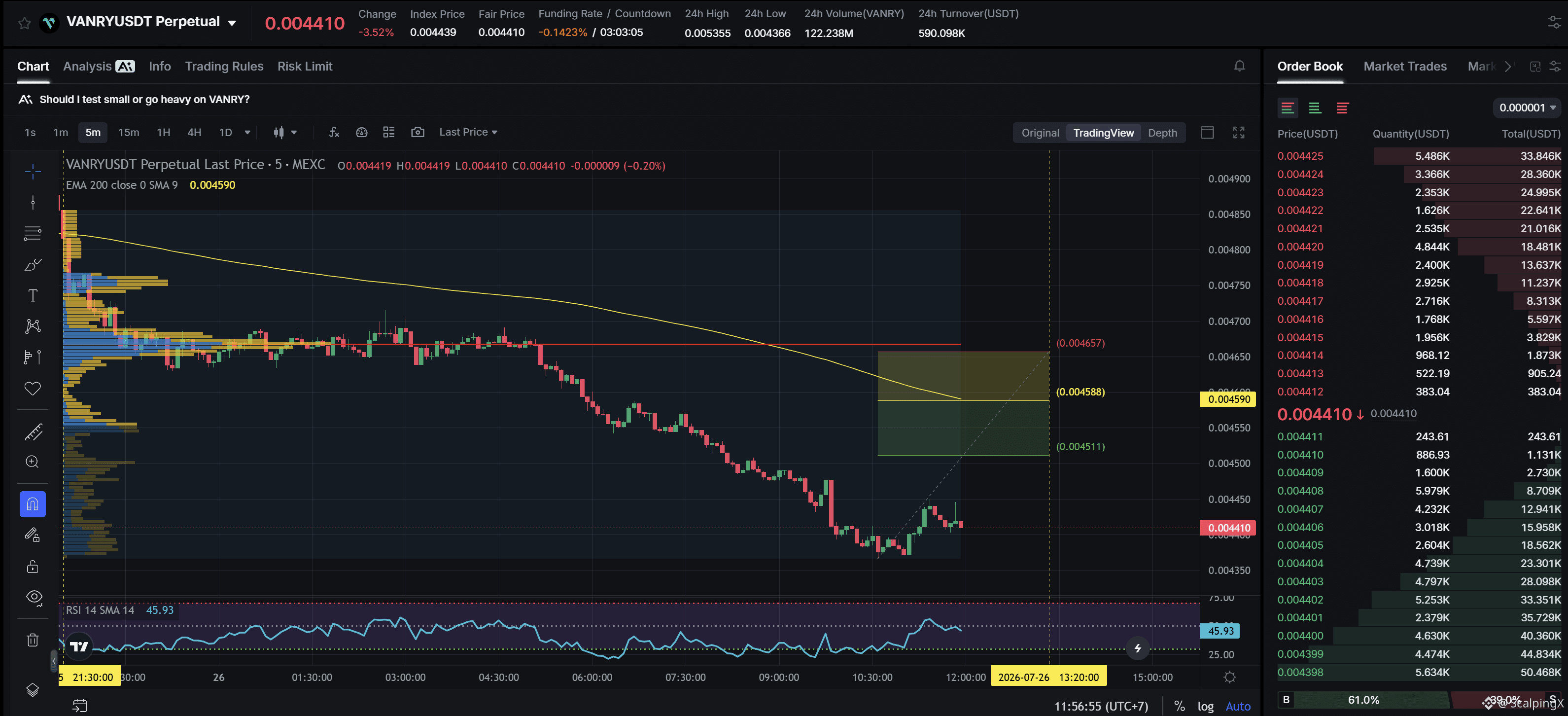Select the 1D timeframe
Image resolution: width=1568 pixels, height=716 pixels.
tap(225, 132)
